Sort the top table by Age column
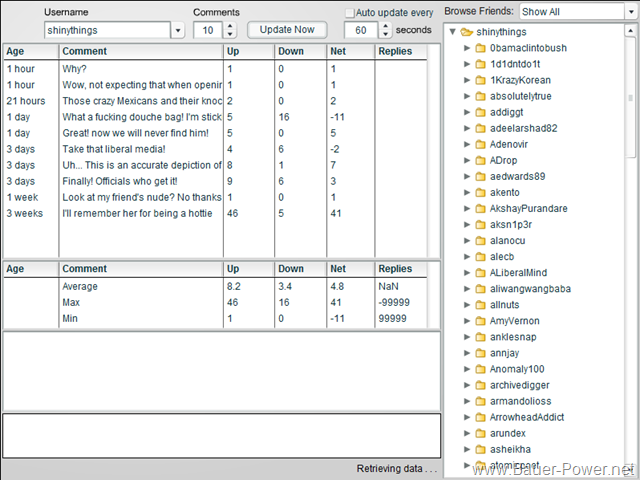The width and height of the screenshot is (640, 480). click(x=30, y=51)
